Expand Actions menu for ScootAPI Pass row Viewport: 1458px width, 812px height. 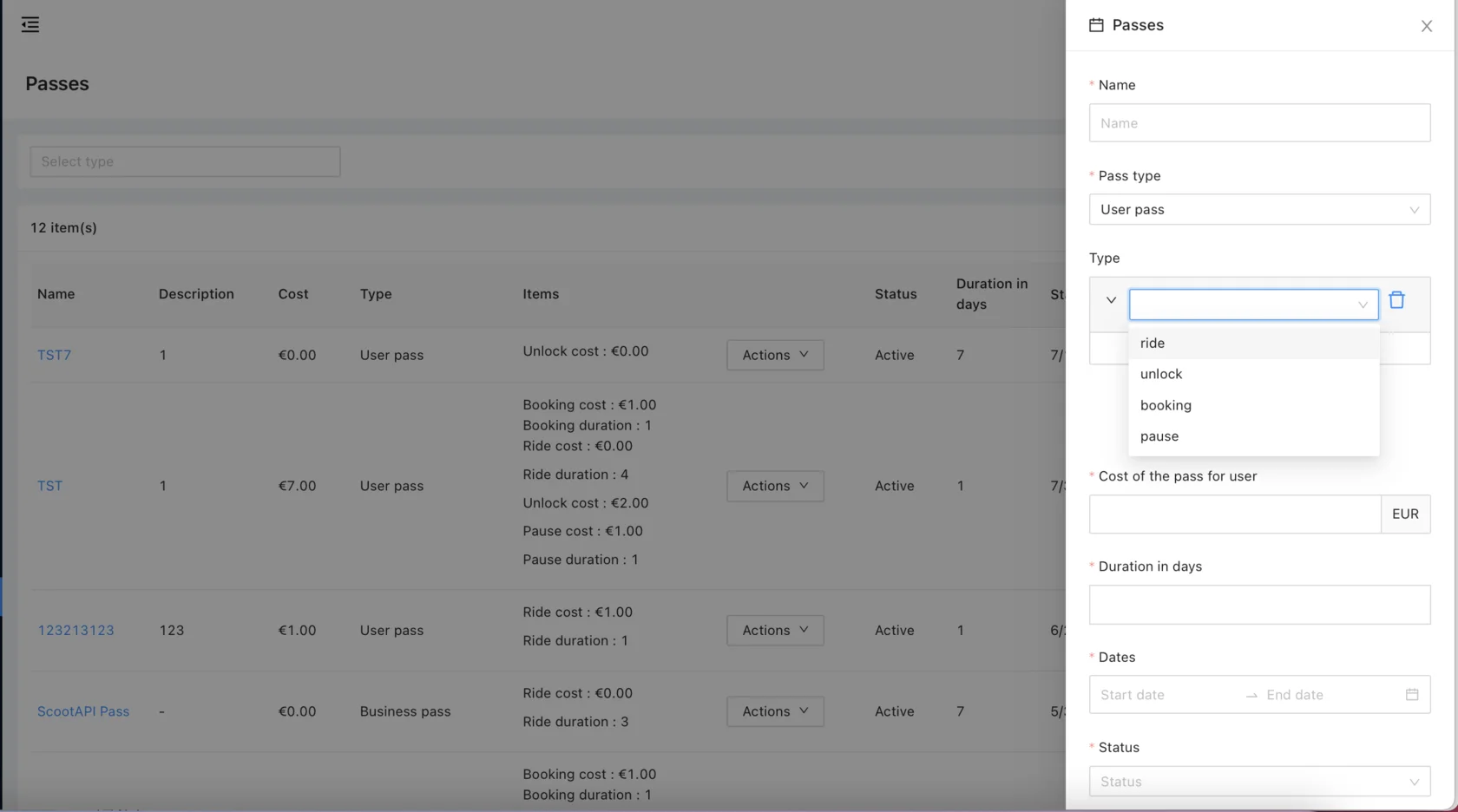pyautogui.click(x=775, y=711)
